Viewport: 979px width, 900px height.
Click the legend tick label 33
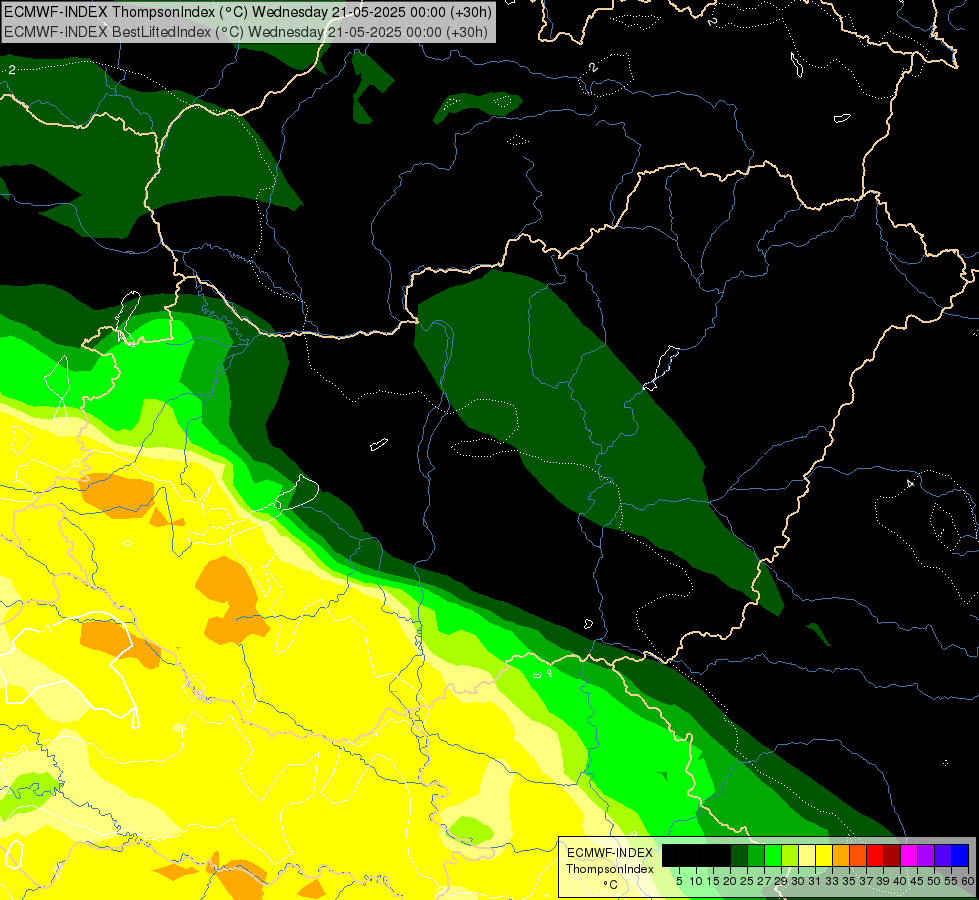832,881
